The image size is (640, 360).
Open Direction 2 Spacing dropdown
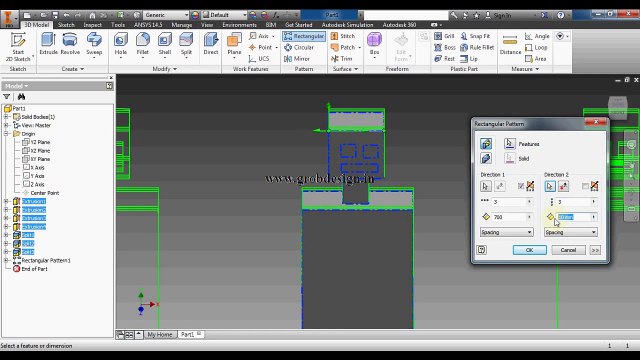(x=571, y=232)
